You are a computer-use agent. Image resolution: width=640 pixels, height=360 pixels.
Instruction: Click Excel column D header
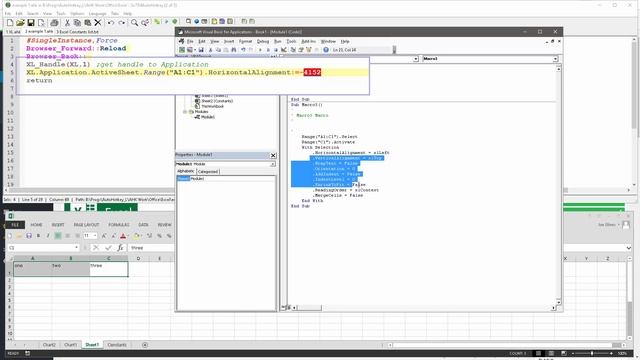(x=138, y=258)
